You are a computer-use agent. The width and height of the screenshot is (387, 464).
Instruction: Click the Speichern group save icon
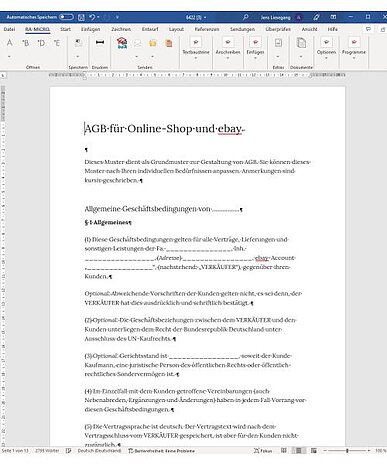point(78,43)
